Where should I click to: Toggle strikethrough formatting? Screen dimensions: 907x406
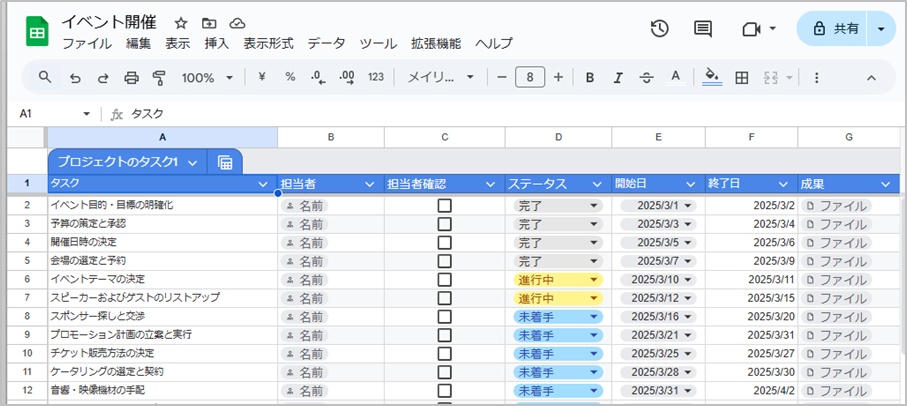(x=647, y=77)
